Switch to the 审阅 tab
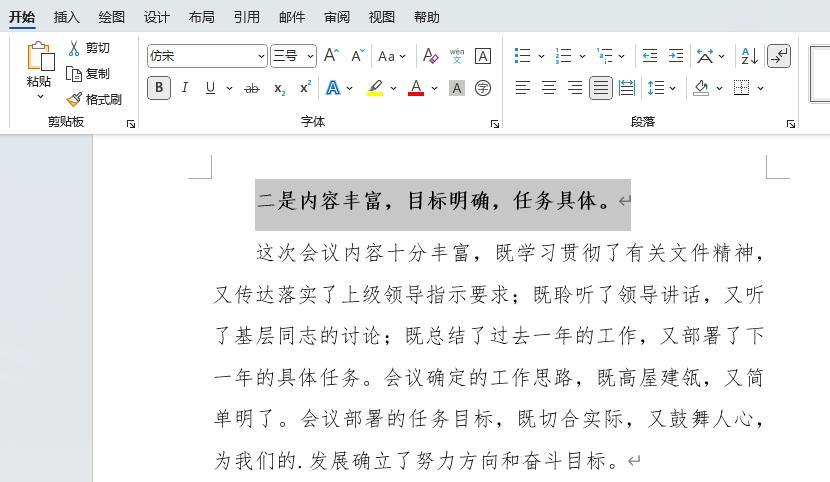 tap(337, 17)
